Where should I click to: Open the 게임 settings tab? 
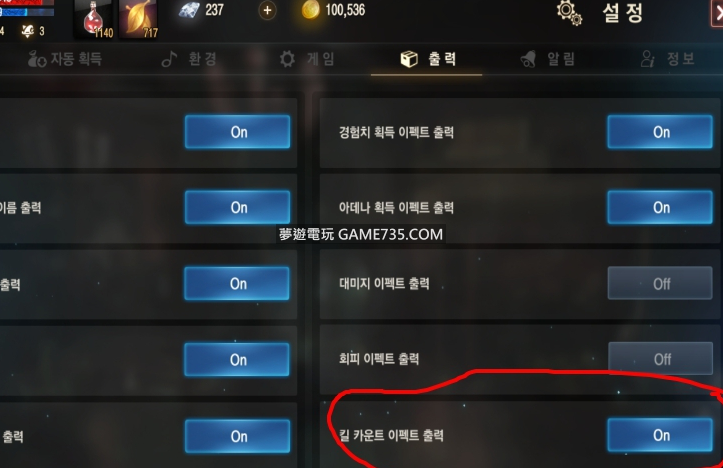[307, 59]
